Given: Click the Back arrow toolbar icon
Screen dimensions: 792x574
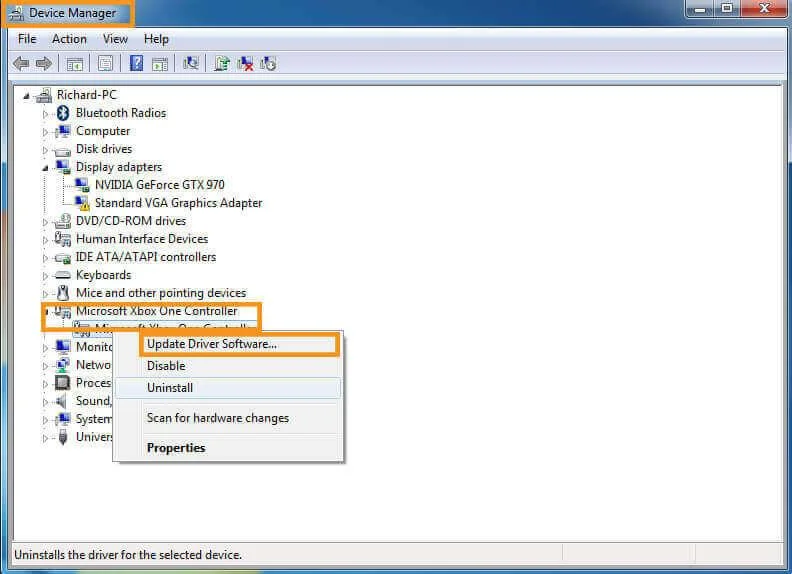Looking at the screenshot, I should 21,64.
